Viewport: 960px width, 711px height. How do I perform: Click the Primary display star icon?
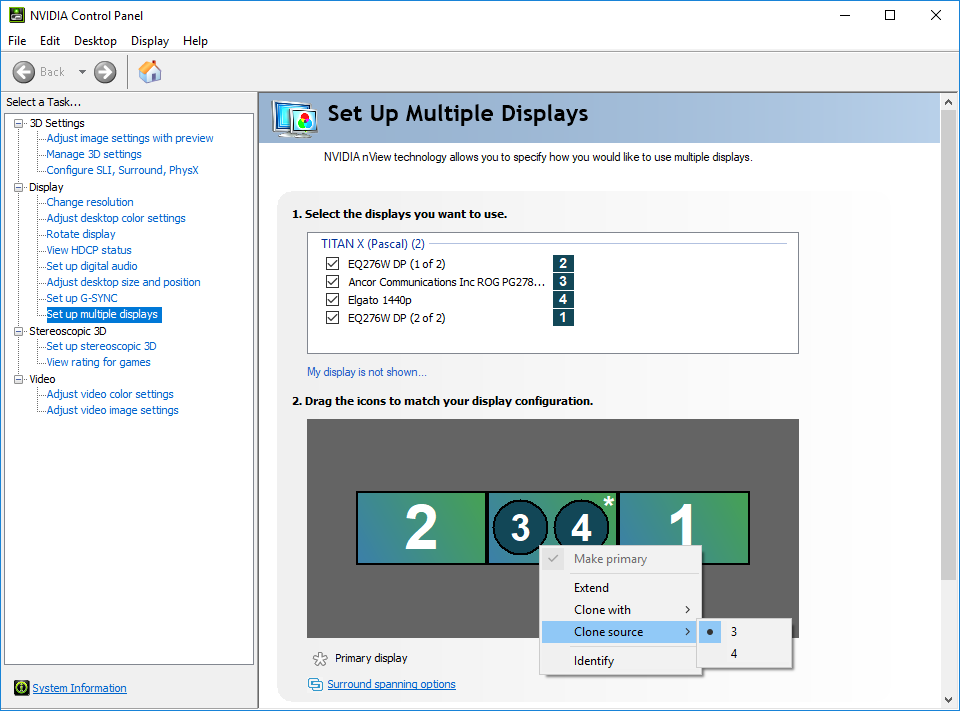[320, 659]
